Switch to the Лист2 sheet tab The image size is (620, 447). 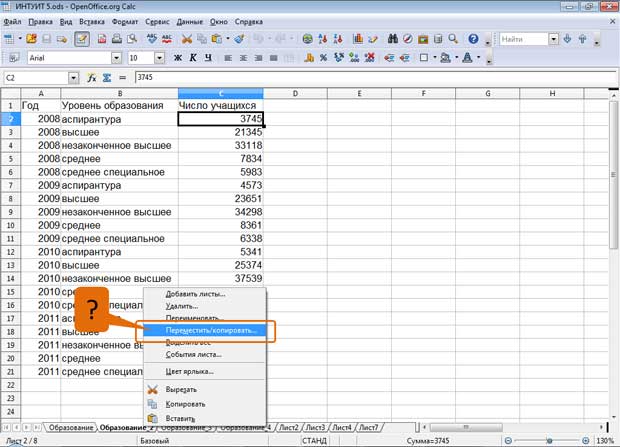(x=289, y=427)
